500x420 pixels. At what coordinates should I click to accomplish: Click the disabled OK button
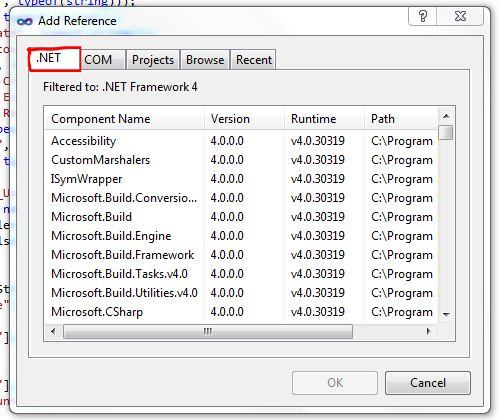pyautogui.click(x=335, y=383)
